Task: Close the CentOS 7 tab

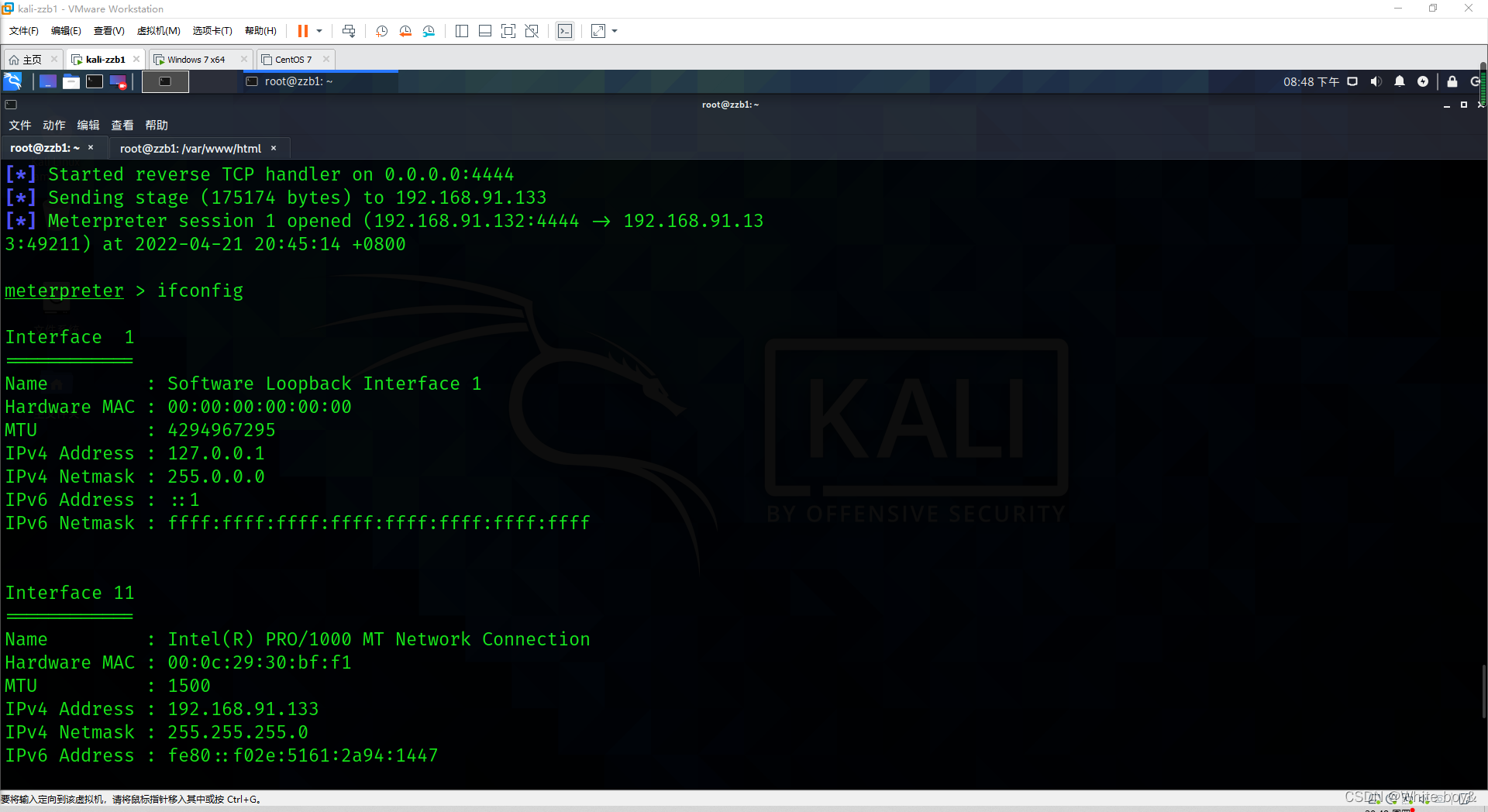Action: [326, 59]
